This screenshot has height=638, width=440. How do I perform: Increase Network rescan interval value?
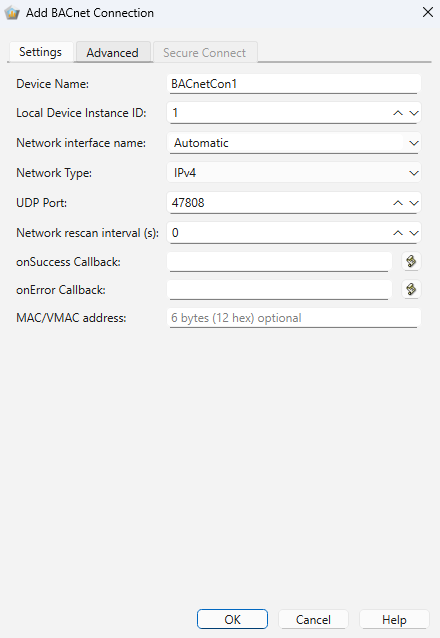click(x=398, y=233)
